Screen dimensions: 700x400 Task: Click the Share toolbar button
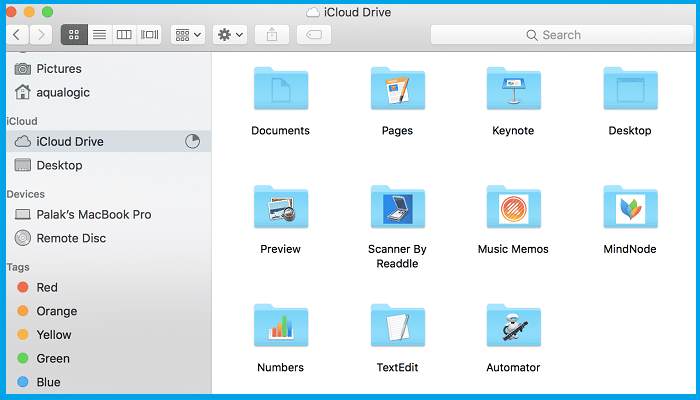click(x=272, y=34)
